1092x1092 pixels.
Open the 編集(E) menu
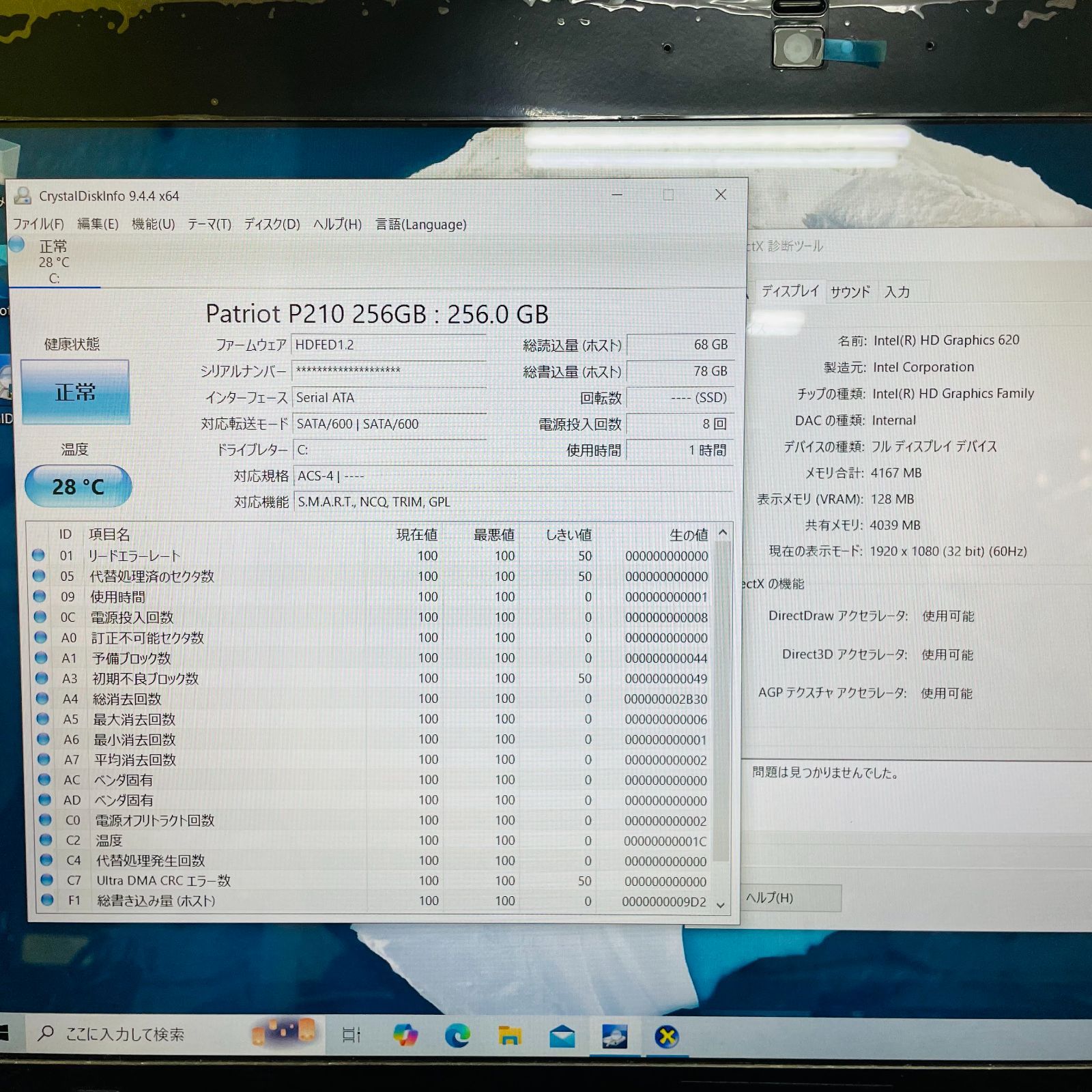98,224
